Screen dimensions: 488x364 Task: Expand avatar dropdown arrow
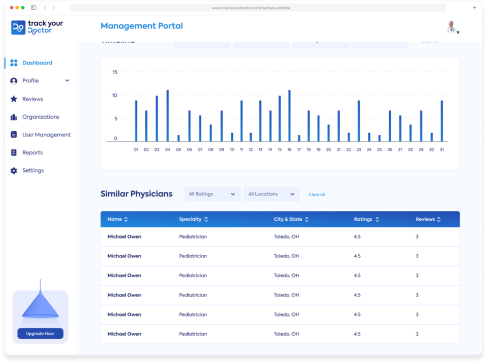point(458,32)
